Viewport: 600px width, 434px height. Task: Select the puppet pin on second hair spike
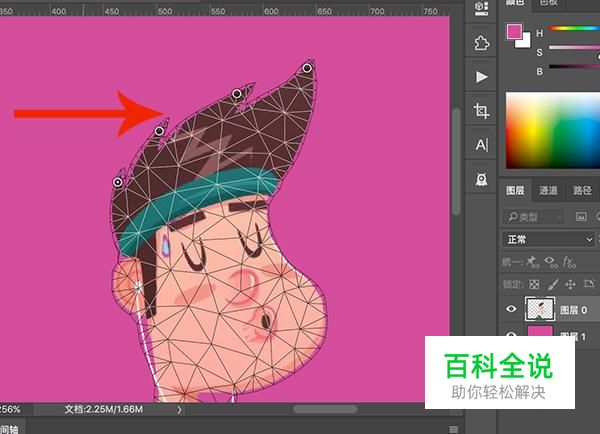point(237,93)
